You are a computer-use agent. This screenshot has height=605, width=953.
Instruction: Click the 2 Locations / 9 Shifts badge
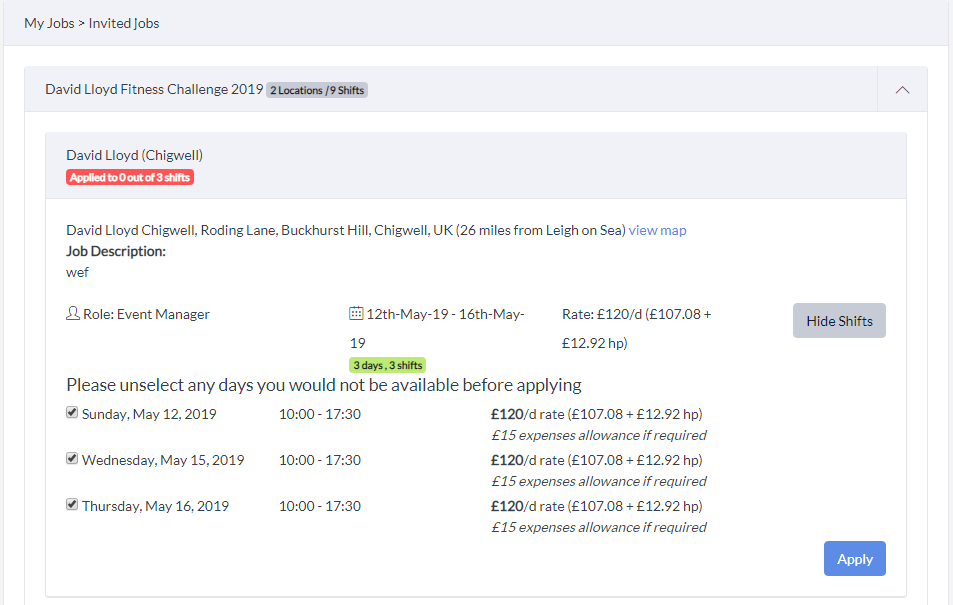pos(317,90)
